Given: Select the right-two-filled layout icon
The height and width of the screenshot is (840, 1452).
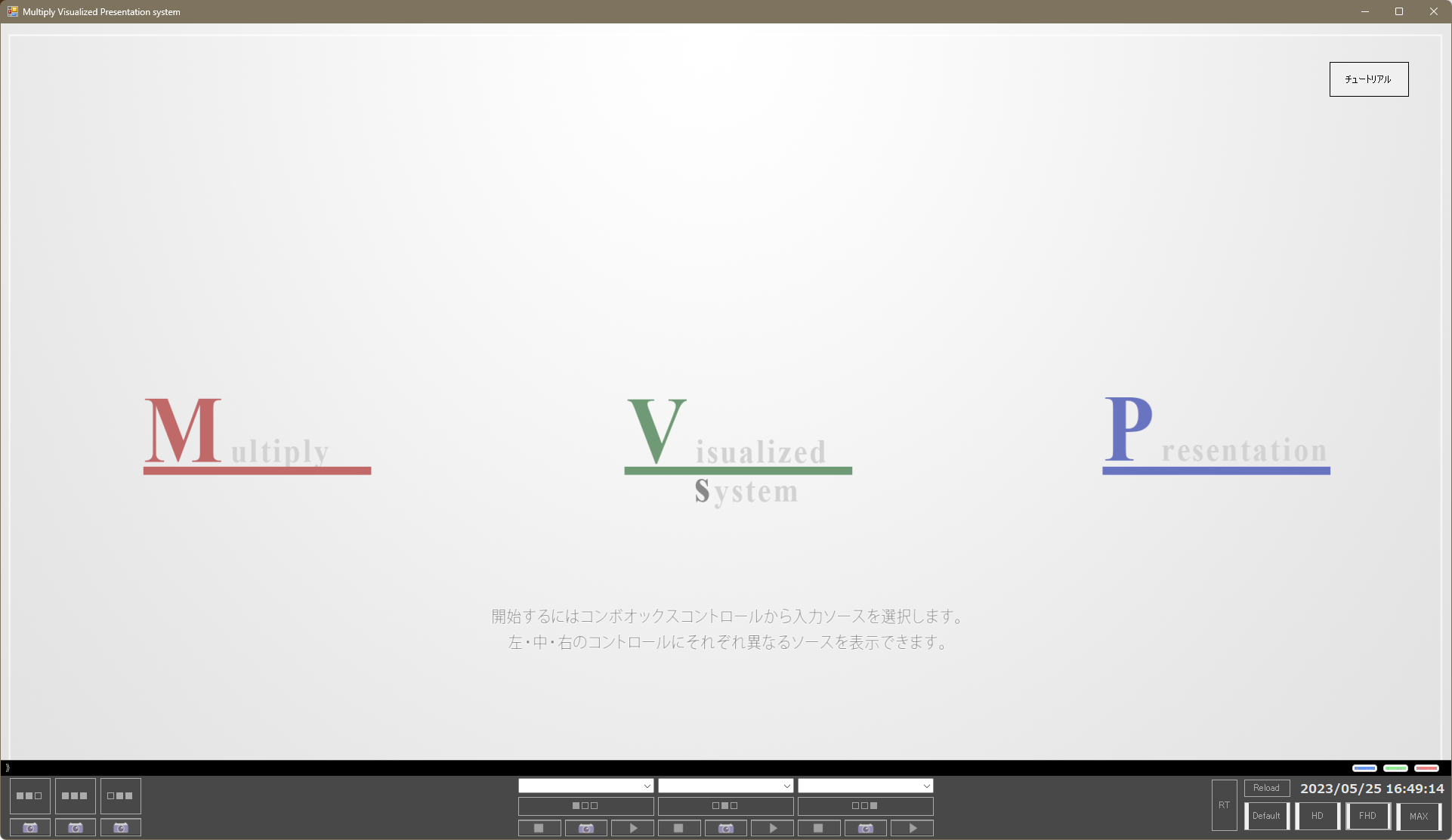Looking at the screenshot, I should [x=121, y=795].
